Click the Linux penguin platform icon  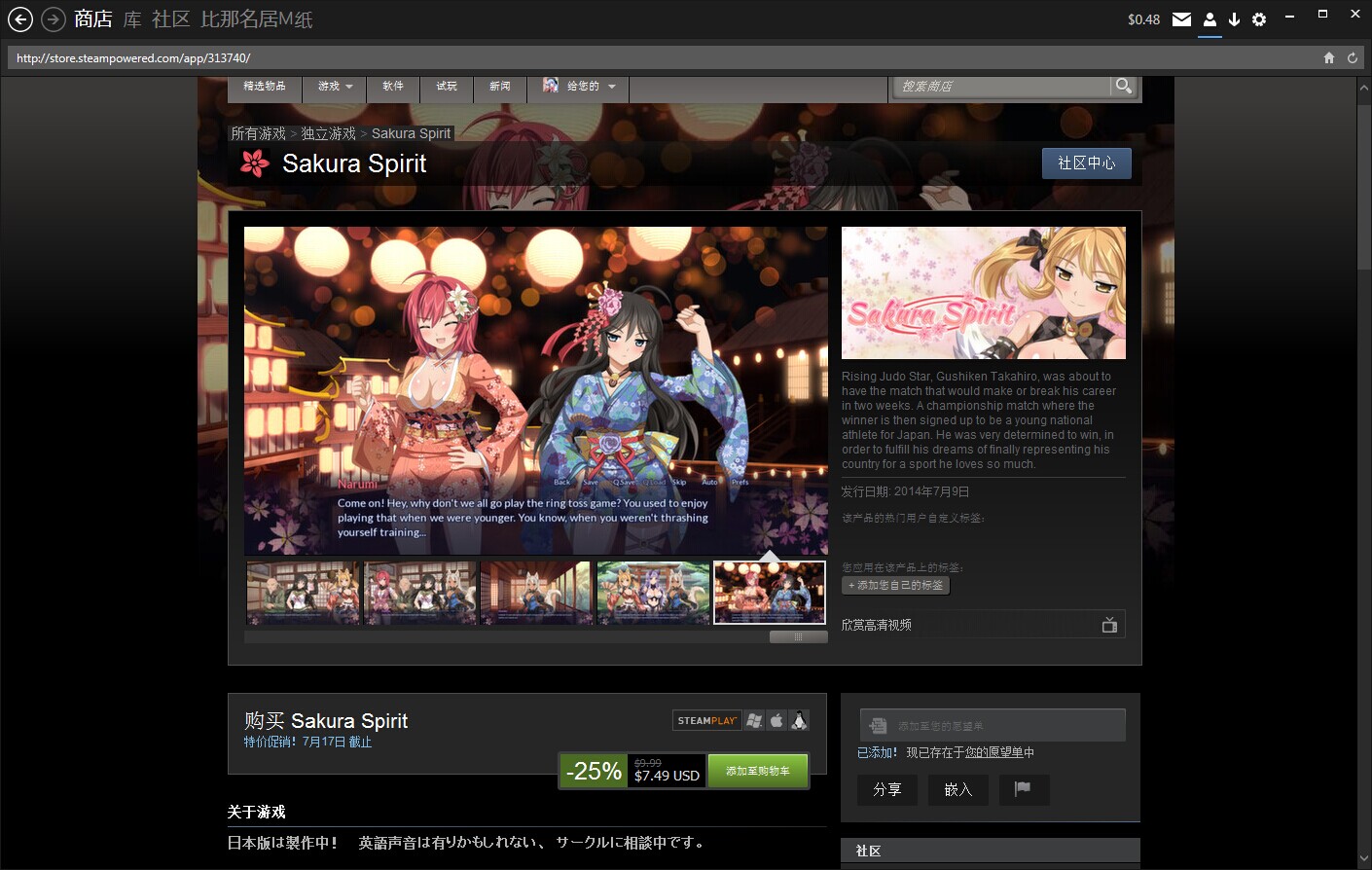pyautogui.click(x=799, y=720)
